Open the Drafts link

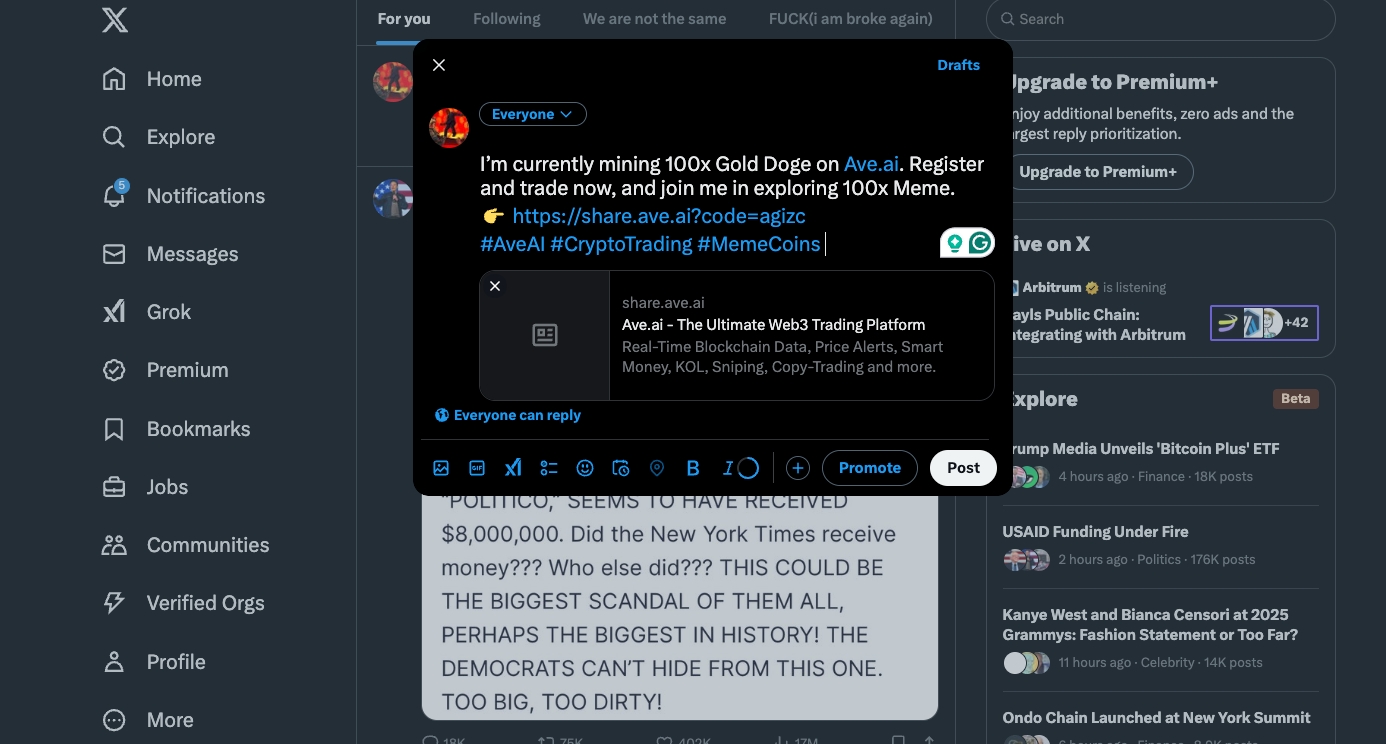tap(958, 65)
